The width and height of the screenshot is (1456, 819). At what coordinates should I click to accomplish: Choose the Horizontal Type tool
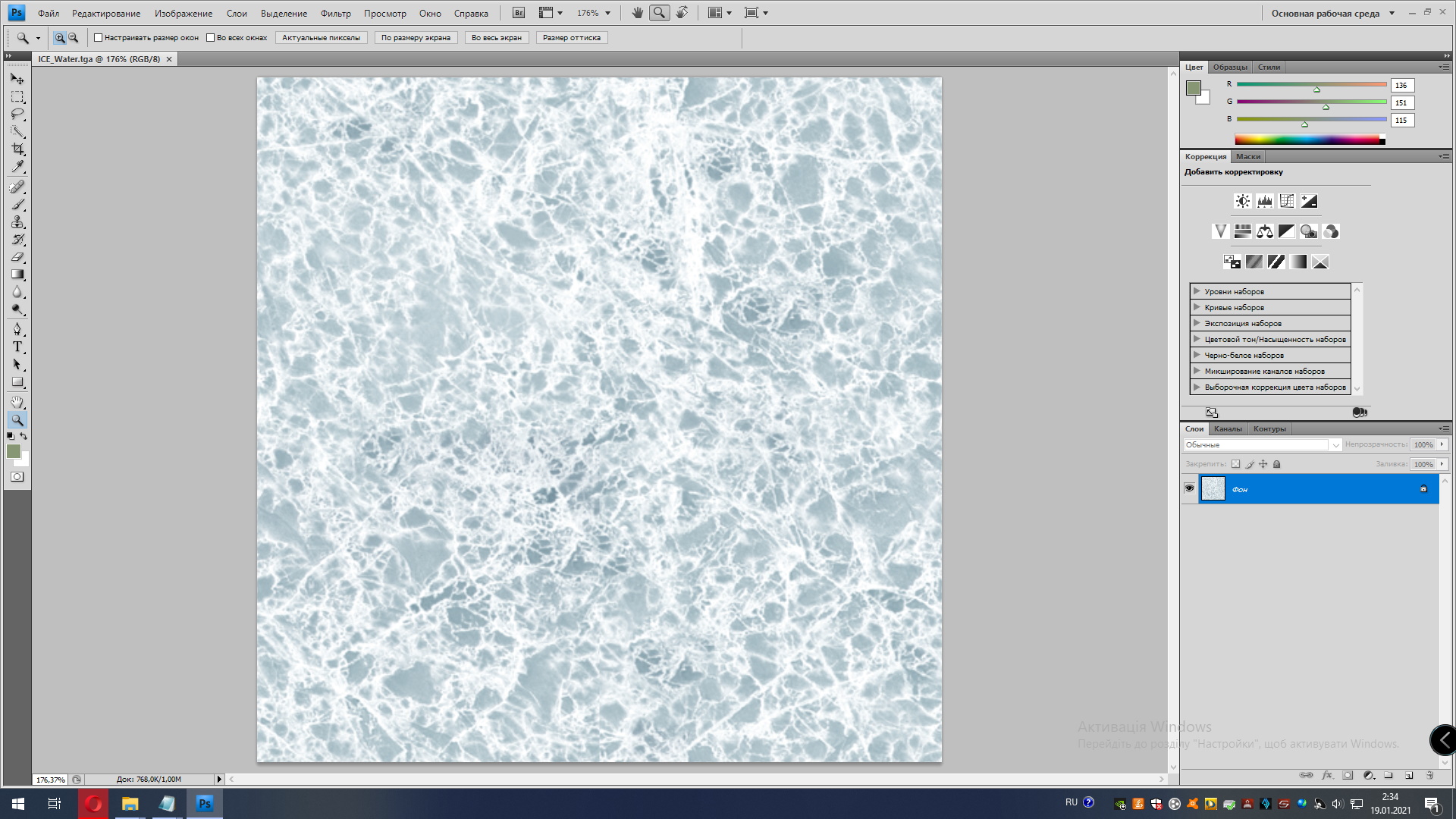[x=17, y=347]
